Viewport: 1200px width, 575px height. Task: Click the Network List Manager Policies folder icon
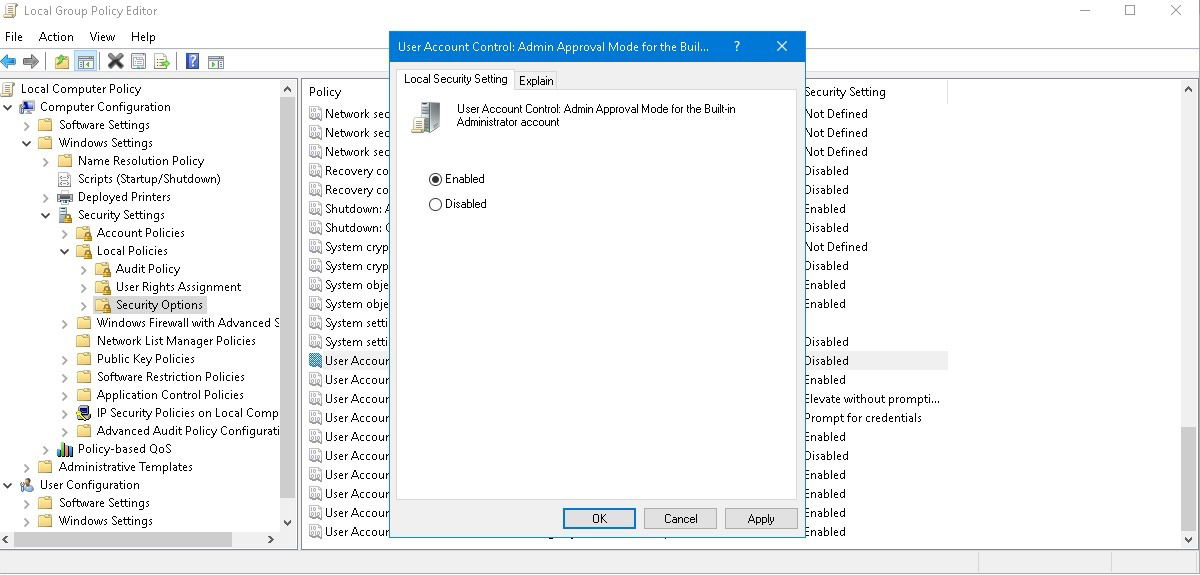tap(85, 341)
